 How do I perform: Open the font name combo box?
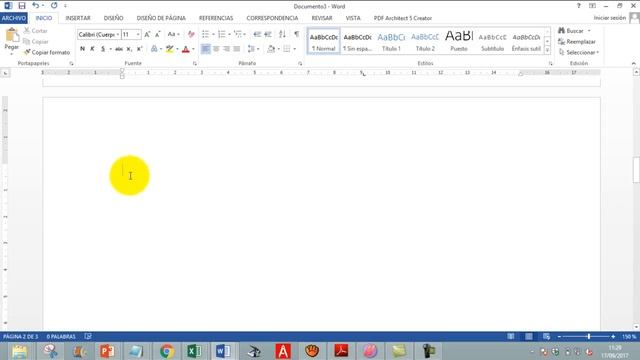(x=99, y=35)
